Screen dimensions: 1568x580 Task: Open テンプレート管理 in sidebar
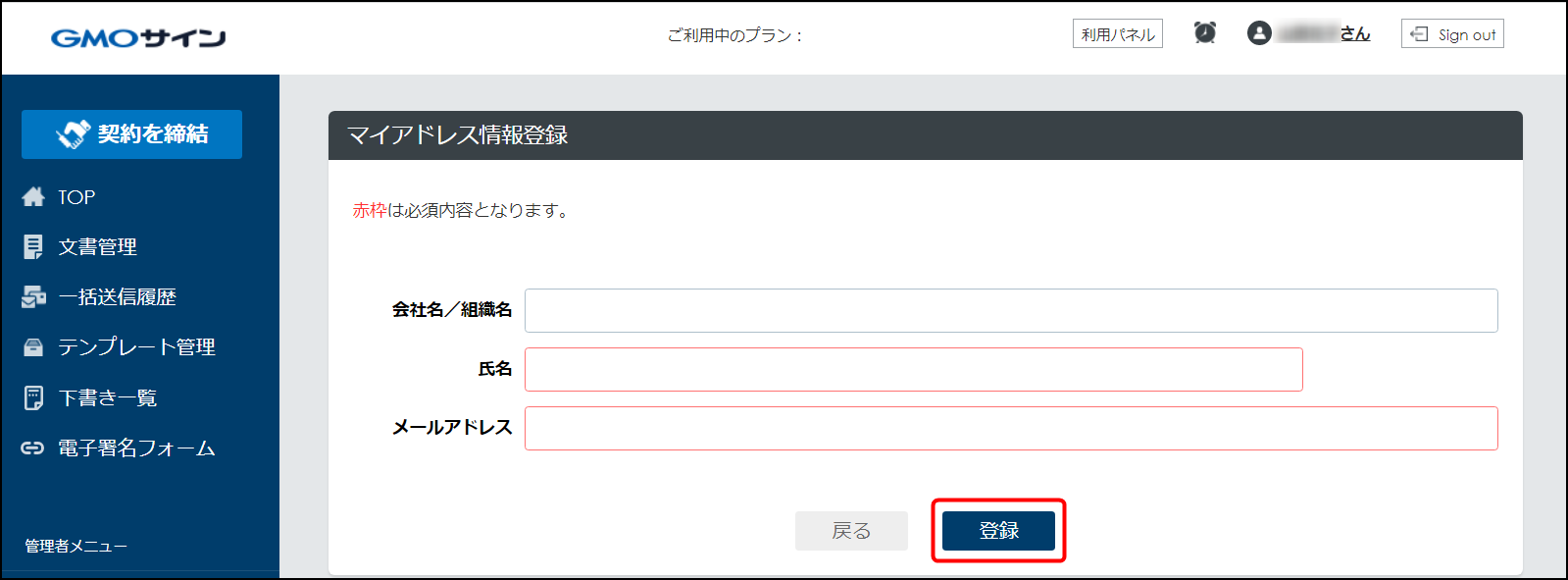136,347
